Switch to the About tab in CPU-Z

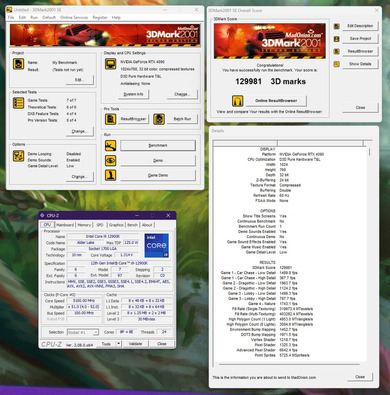147,225
